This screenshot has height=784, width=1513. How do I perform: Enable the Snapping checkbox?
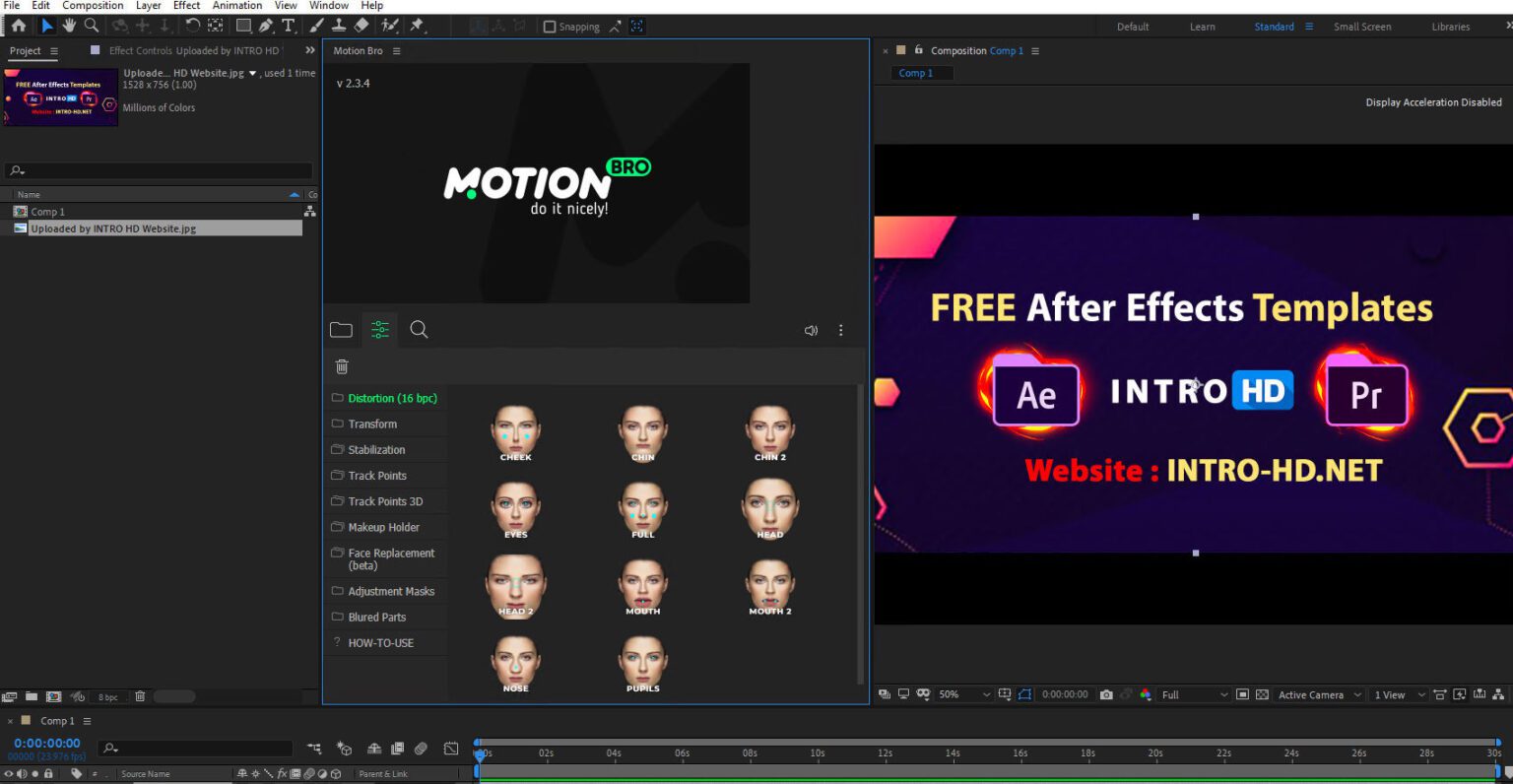549,27
